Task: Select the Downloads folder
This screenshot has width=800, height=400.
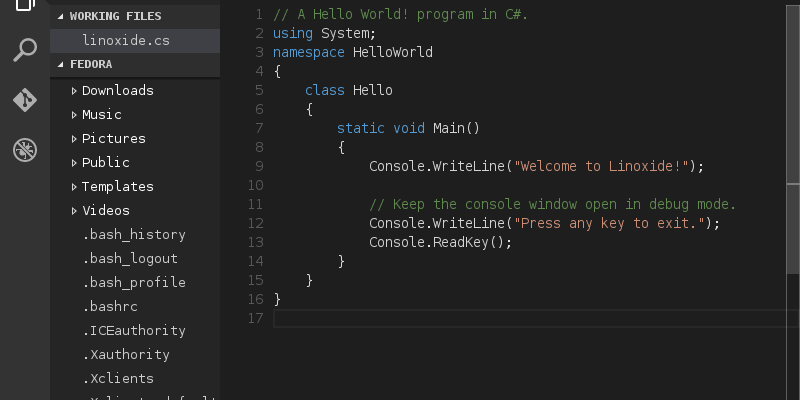Action: pos(117,91)
